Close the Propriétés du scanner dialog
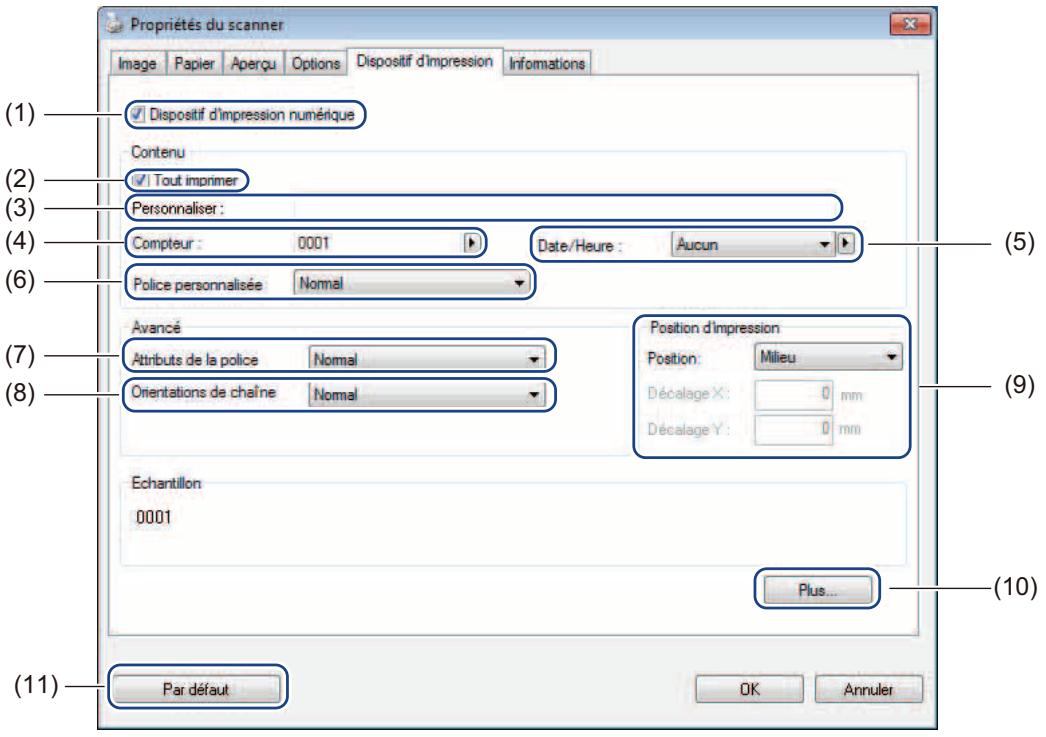This screenshot has width=1046, height=737. 910,25
